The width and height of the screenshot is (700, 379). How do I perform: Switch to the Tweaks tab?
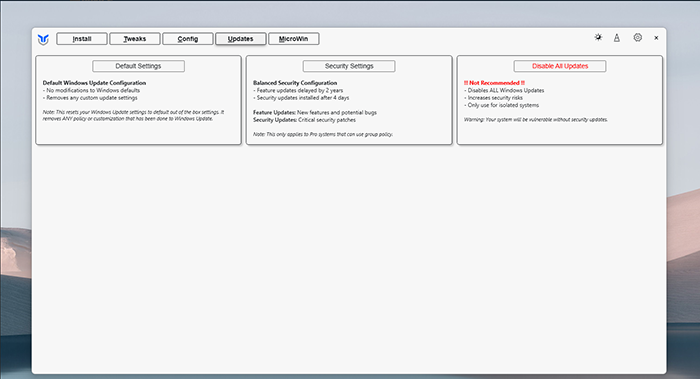click(x=135, y=39)
